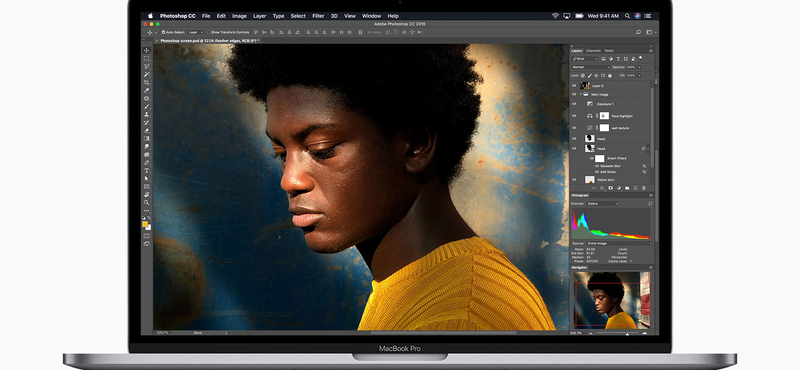Add layer style with fx icon
The image size is (800, 370).
click(x=602, y=188)
